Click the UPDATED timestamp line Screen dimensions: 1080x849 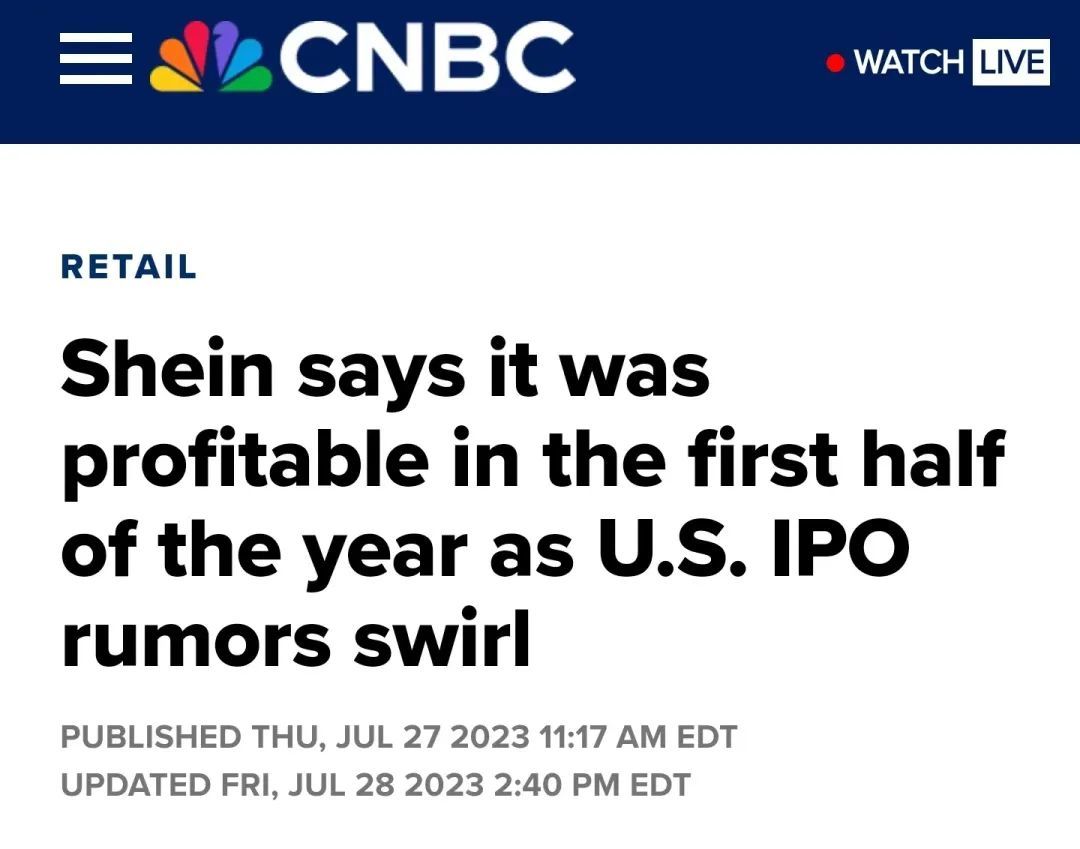coord(375,785)
